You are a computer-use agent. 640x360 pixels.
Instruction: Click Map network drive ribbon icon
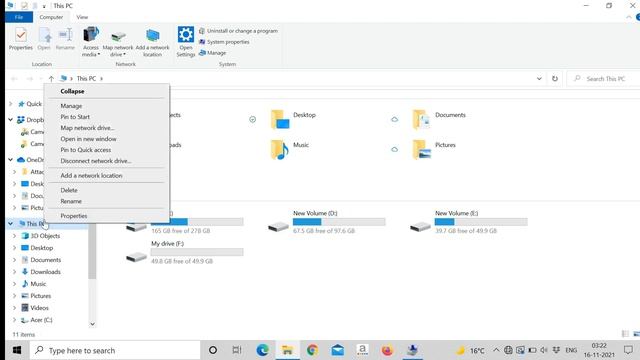118,41
